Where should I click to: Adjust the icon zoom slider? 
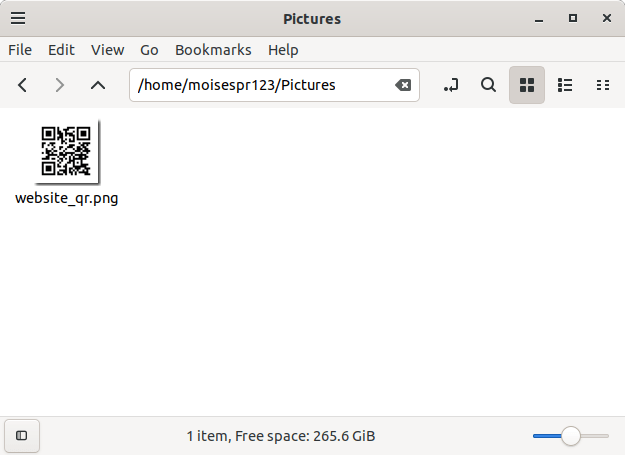[571, 436]
